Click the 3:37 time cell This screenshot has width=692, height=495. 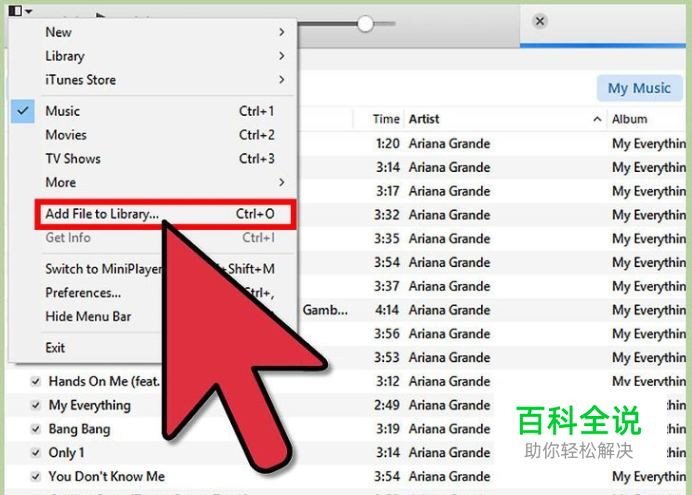(387, 286)
